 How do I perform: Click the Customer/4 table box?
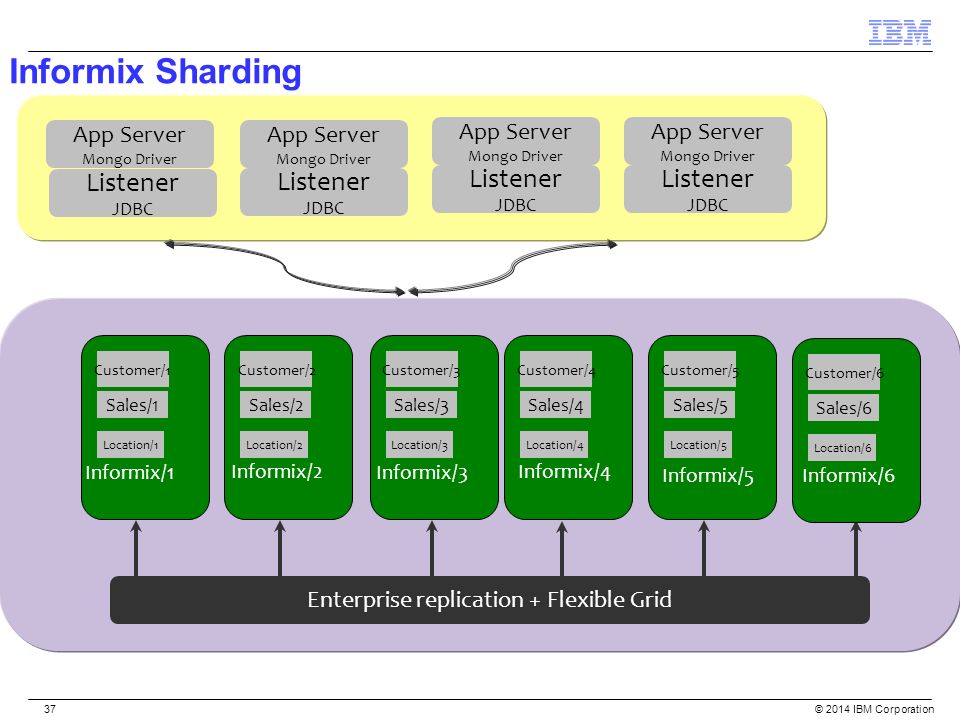tap(555, 369)
